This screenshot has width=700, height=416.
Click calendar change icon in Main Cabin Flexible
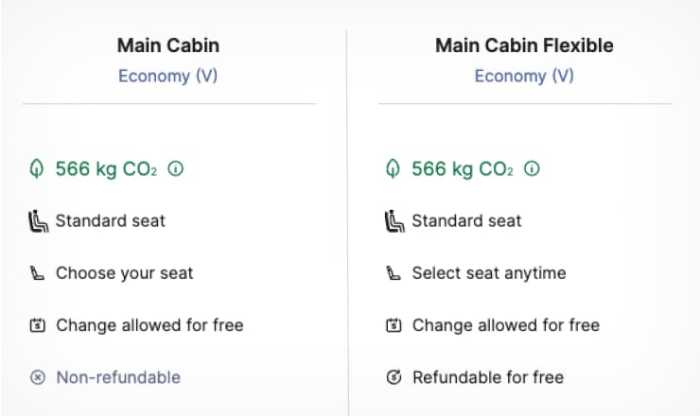[394, 325]
